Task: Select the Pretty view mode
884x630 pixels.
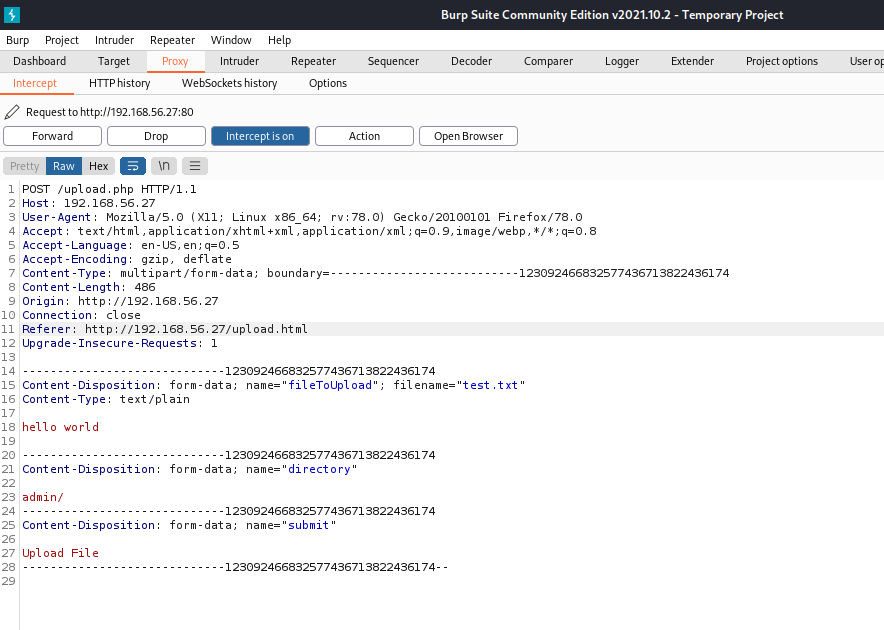Action: point(25,166)
